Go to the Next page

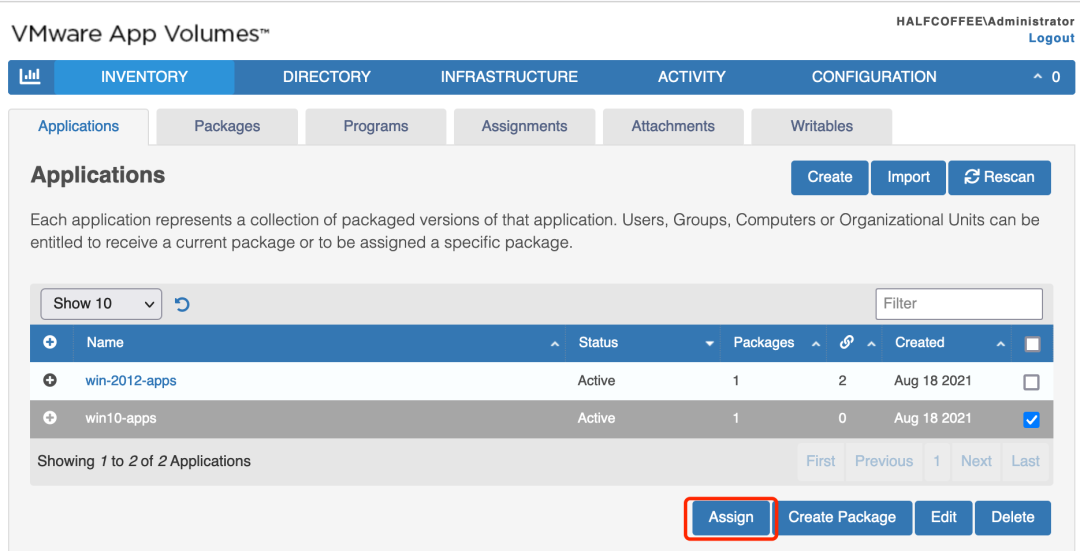[976, 461]
